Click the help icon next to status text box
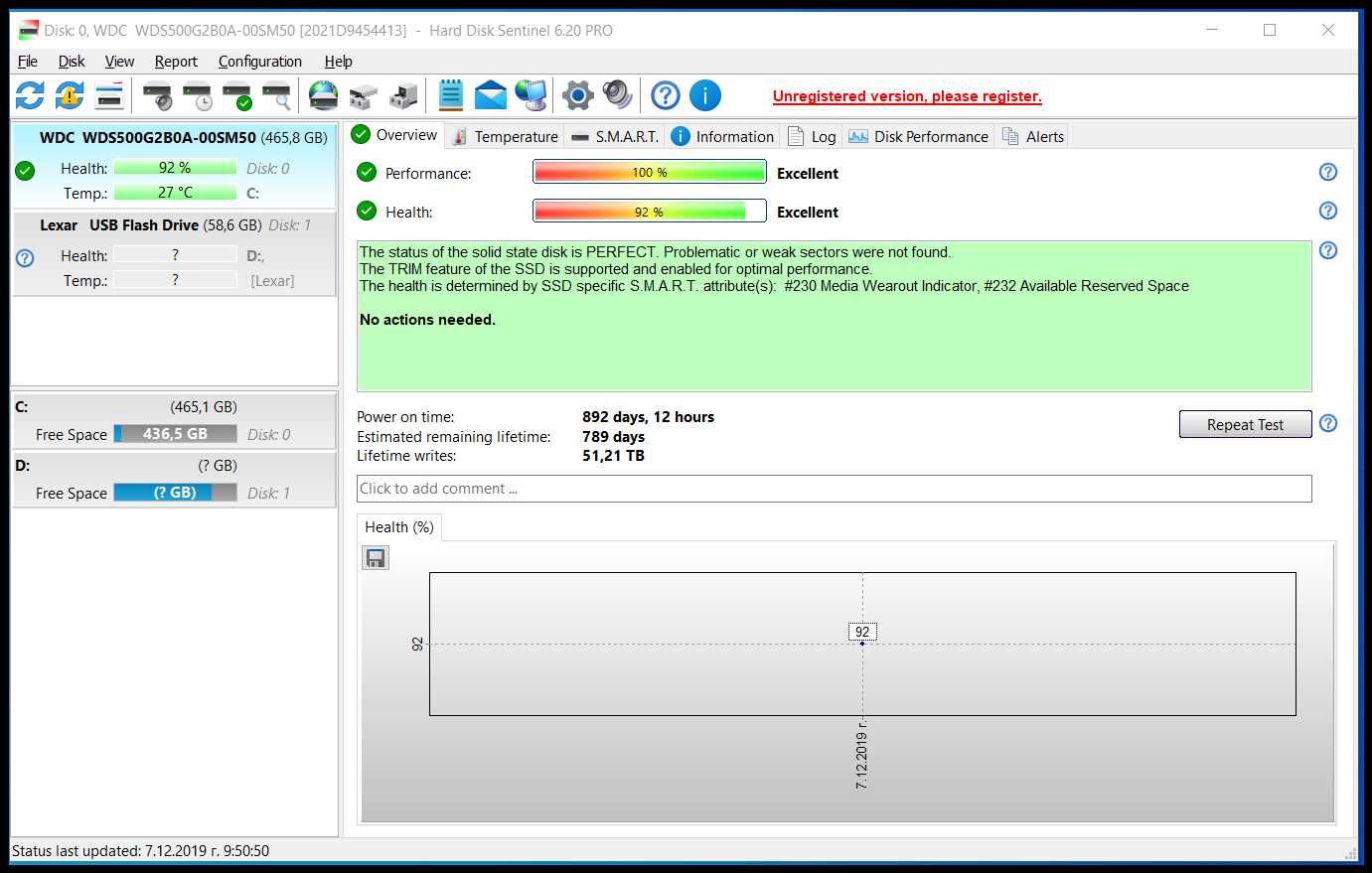The width and height of the screenshot is (1372, 873). pos(1328,250)
